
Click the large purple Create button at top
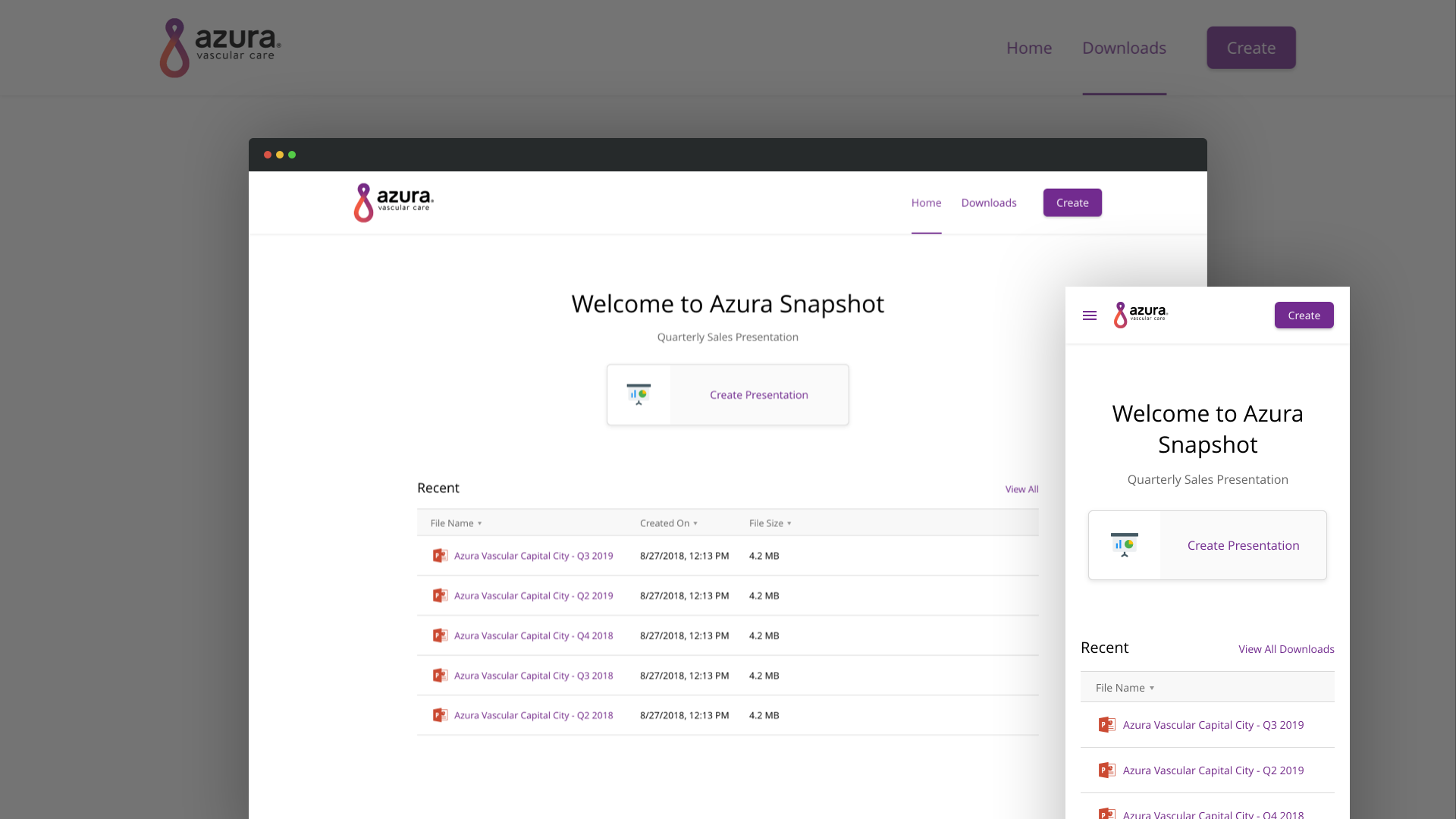[1250, 48]
